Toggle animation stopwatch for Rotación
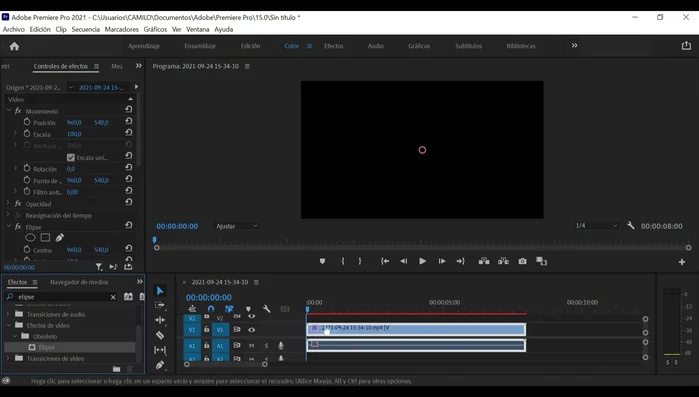Screen dimensions: 699x397 pos(27,168)
